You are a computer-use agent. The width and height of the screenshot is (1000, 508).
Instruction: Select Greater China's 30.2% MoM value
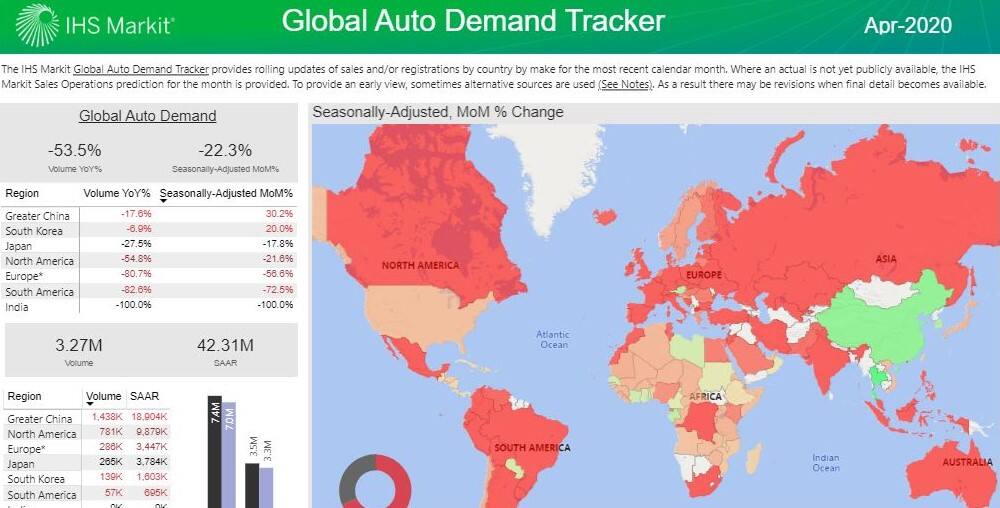(x=279, y=214)
